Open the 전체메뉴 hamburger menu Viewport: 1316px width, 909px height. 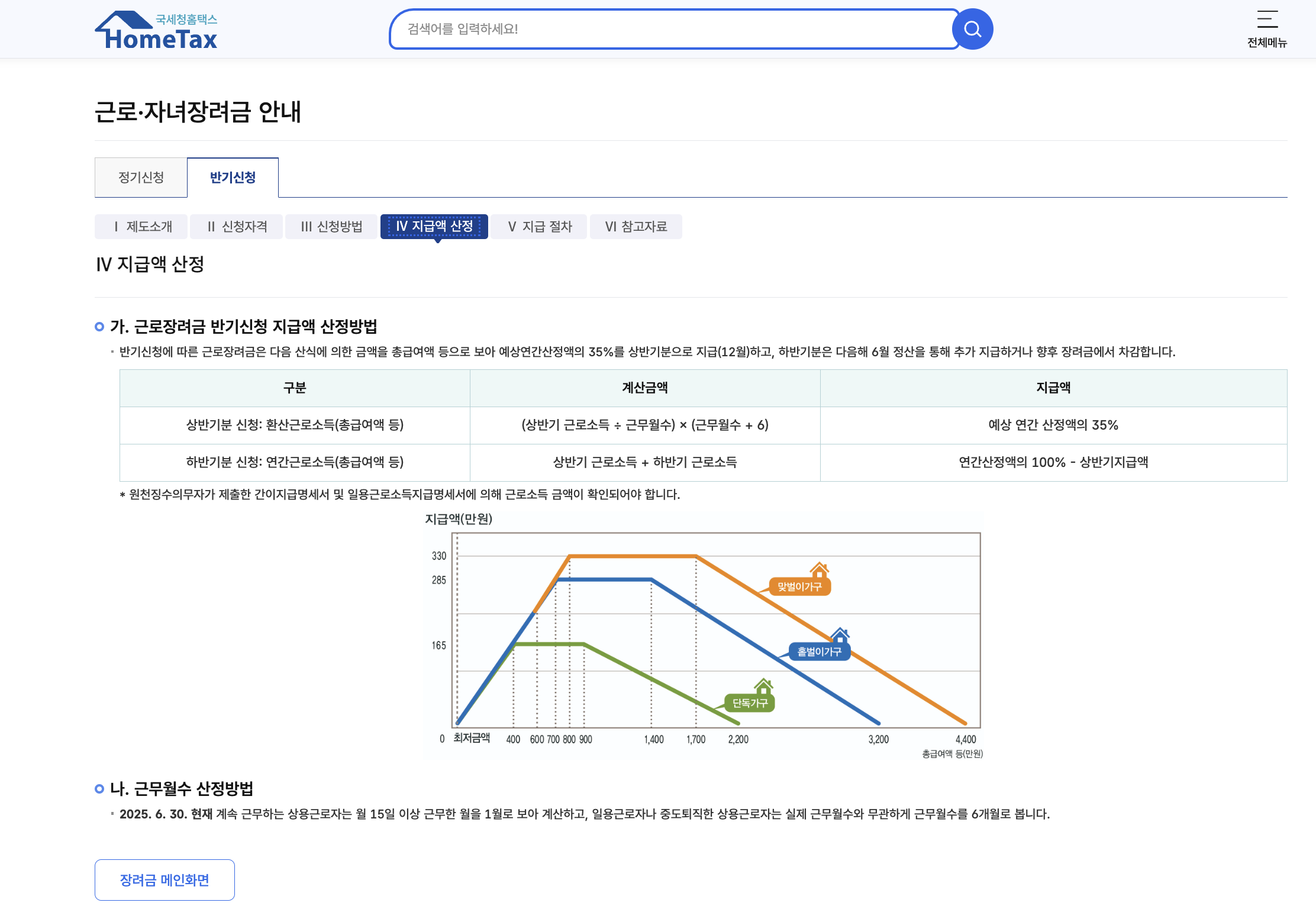pos(1267,28)
